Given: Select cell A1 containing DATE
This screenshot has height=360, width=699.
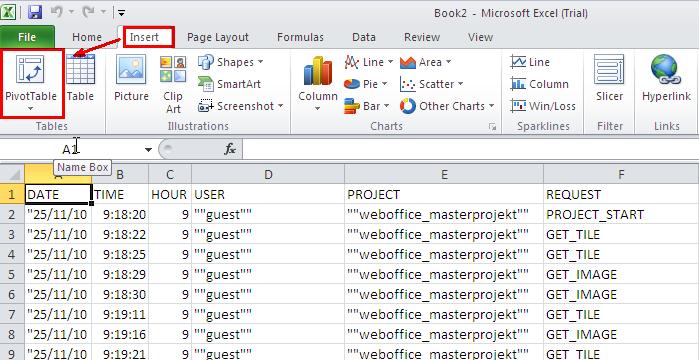Looking at the screenshot, I should pos(58,194).
